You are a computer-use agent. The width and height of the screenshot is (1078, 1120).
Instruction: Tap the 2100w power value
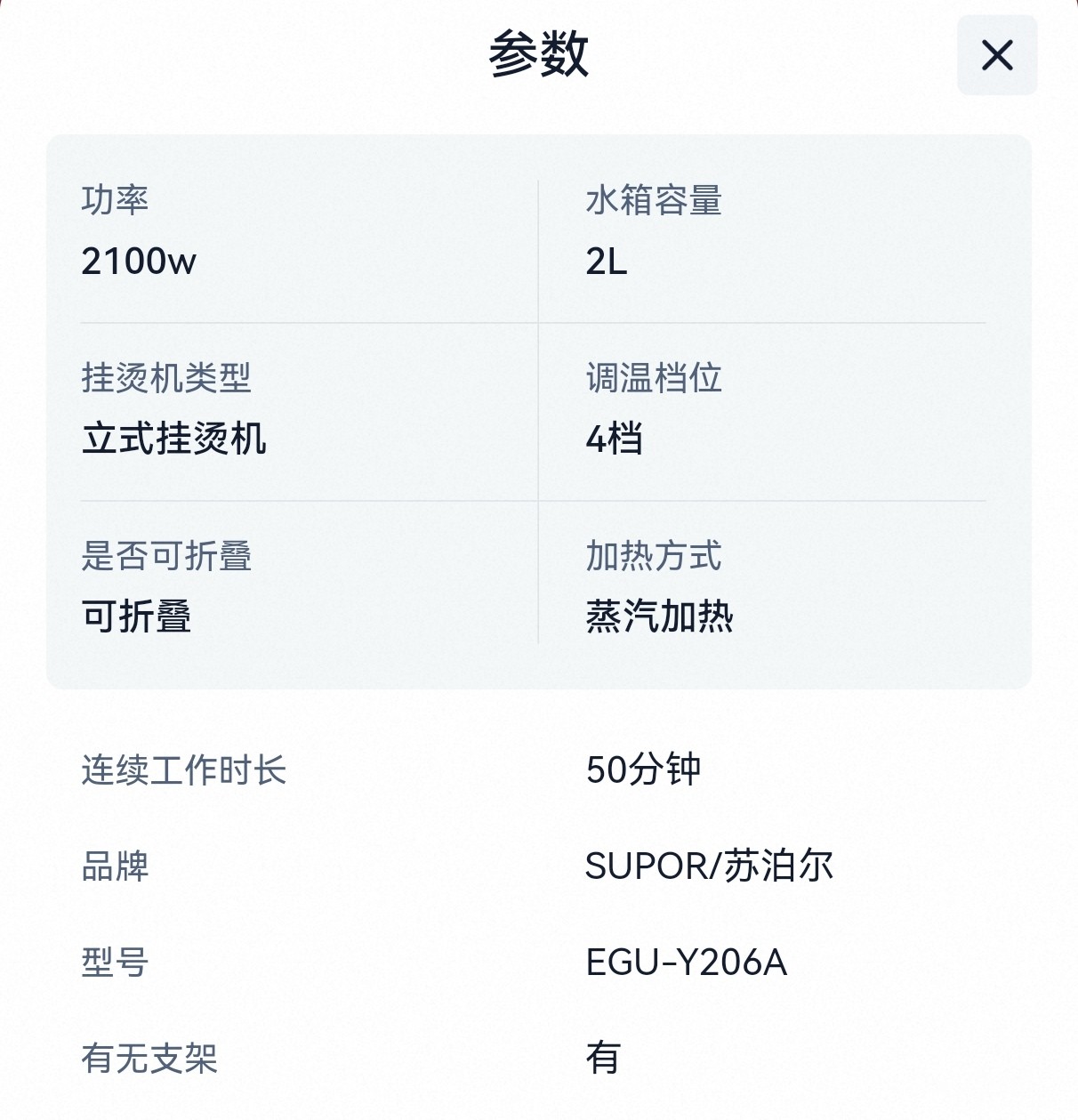(139, 262)
